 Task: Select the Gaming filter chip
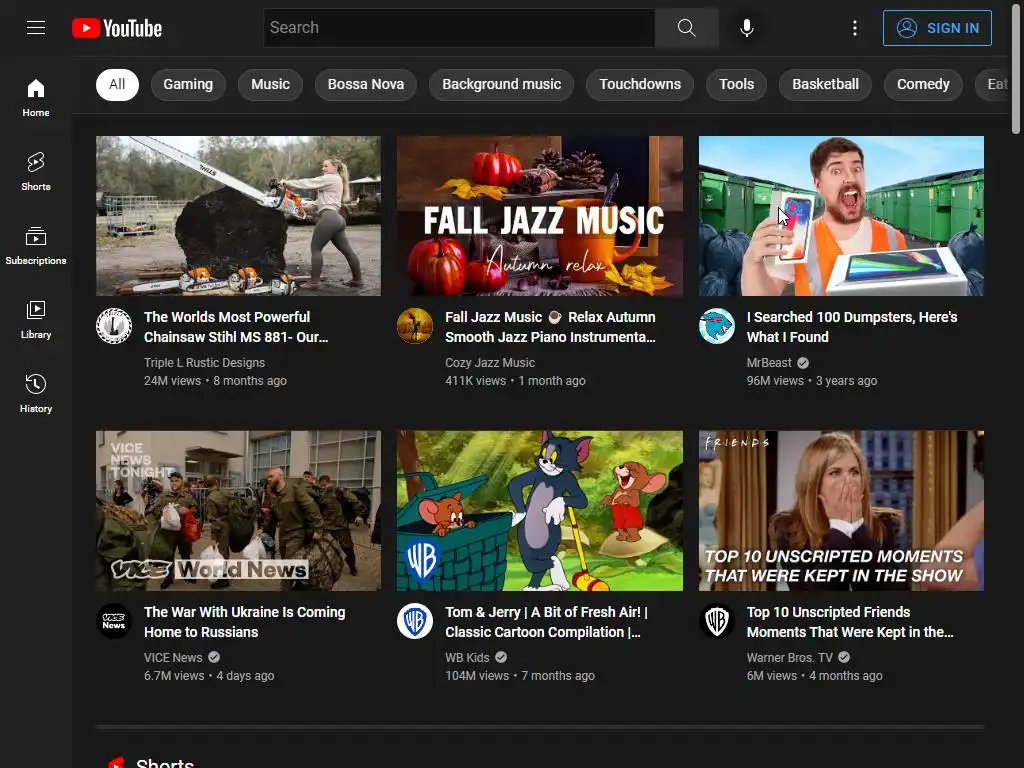click(x=188, y=84)
